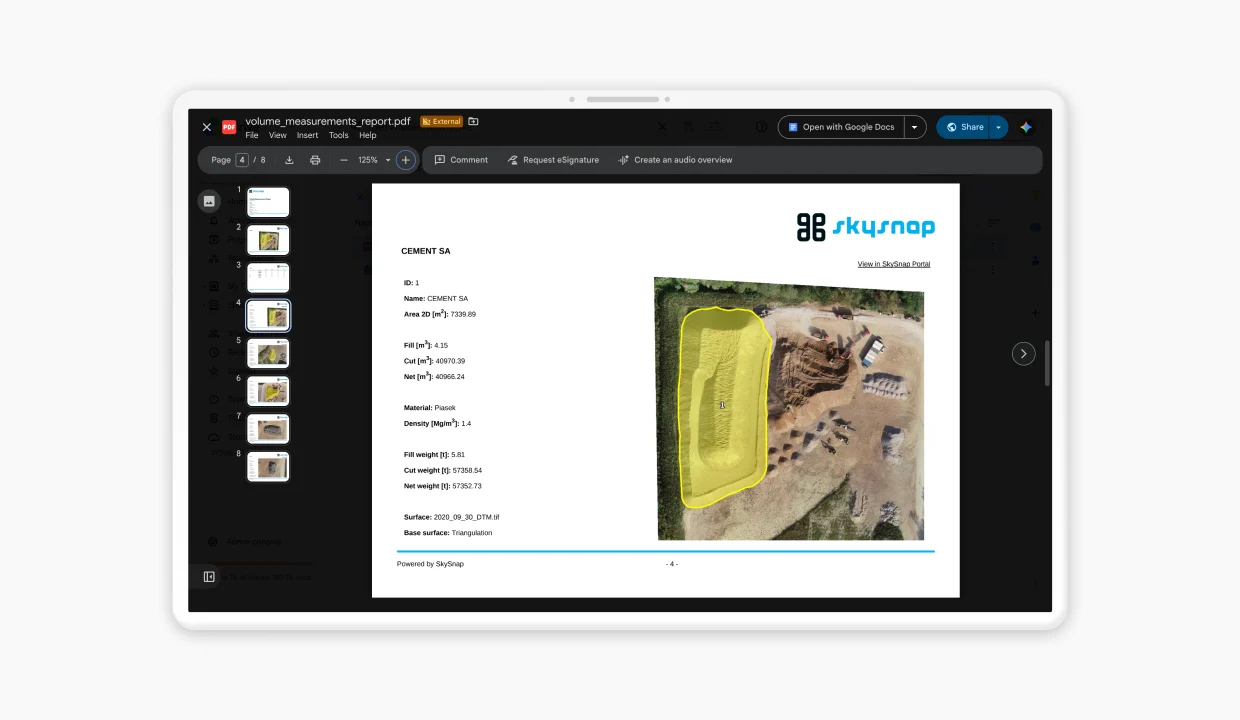Select page 6 thumbnail
The height and width of the screenshot is (720, 1240).
point(268,391)
